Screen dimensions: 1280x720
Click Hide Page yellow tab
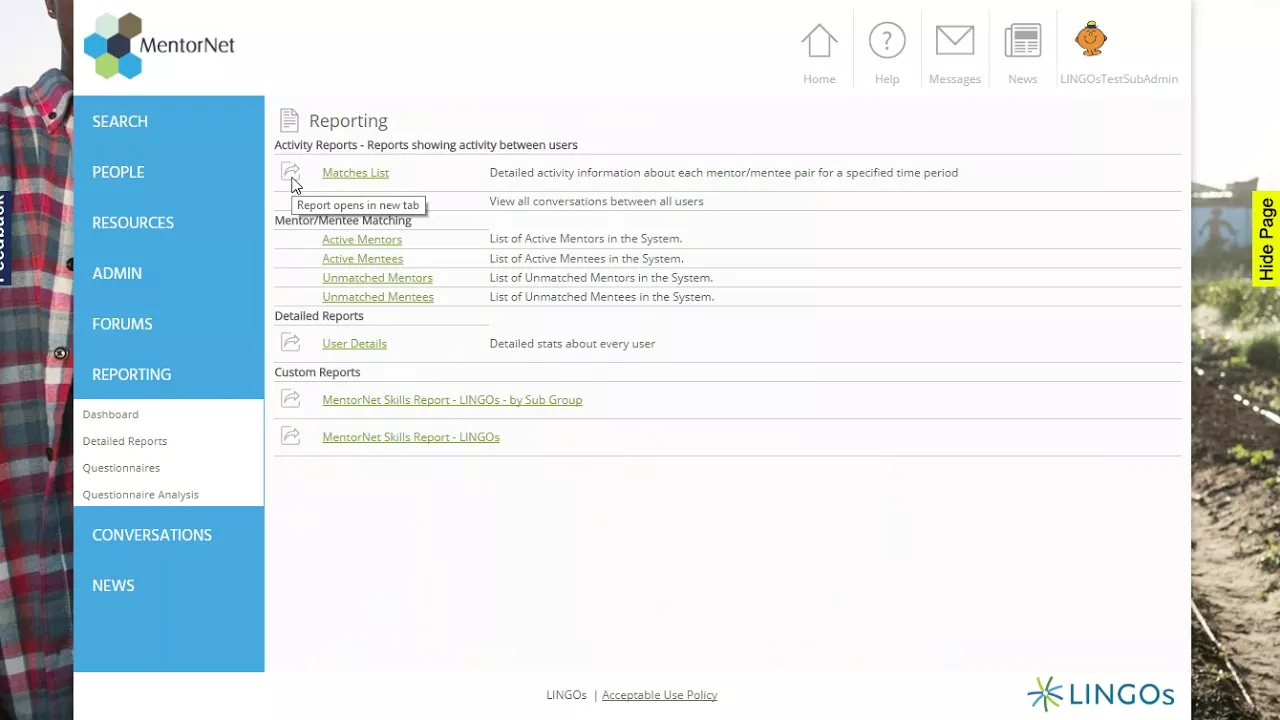click(x=1266, y=239)
